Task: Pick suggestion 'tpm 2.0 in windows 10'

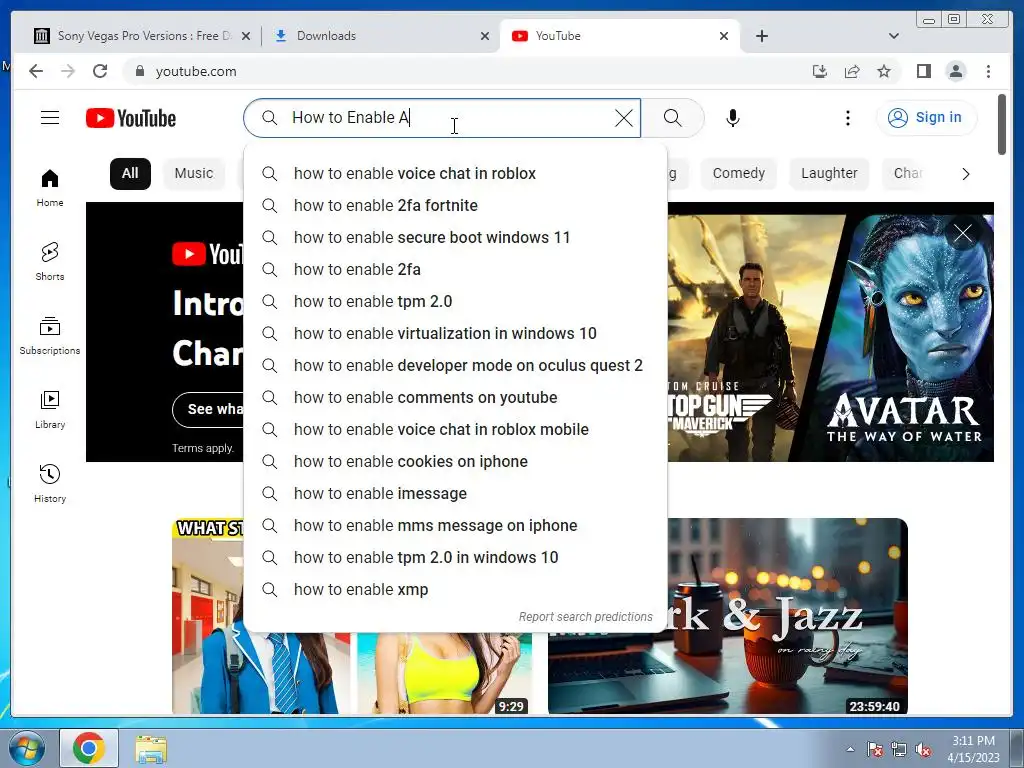Action: [x=455, y=558]
